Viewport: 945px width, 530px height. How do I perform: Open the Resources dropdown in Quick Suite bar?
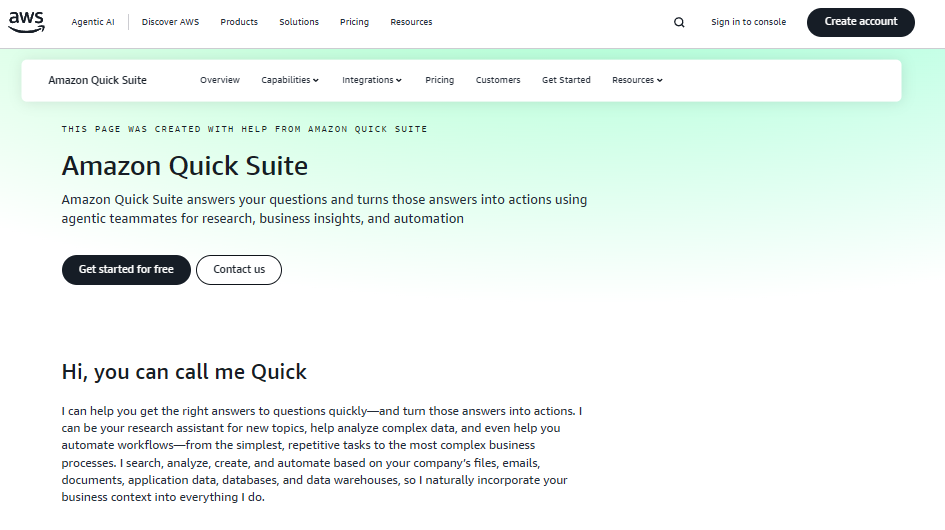coord(637,80)
